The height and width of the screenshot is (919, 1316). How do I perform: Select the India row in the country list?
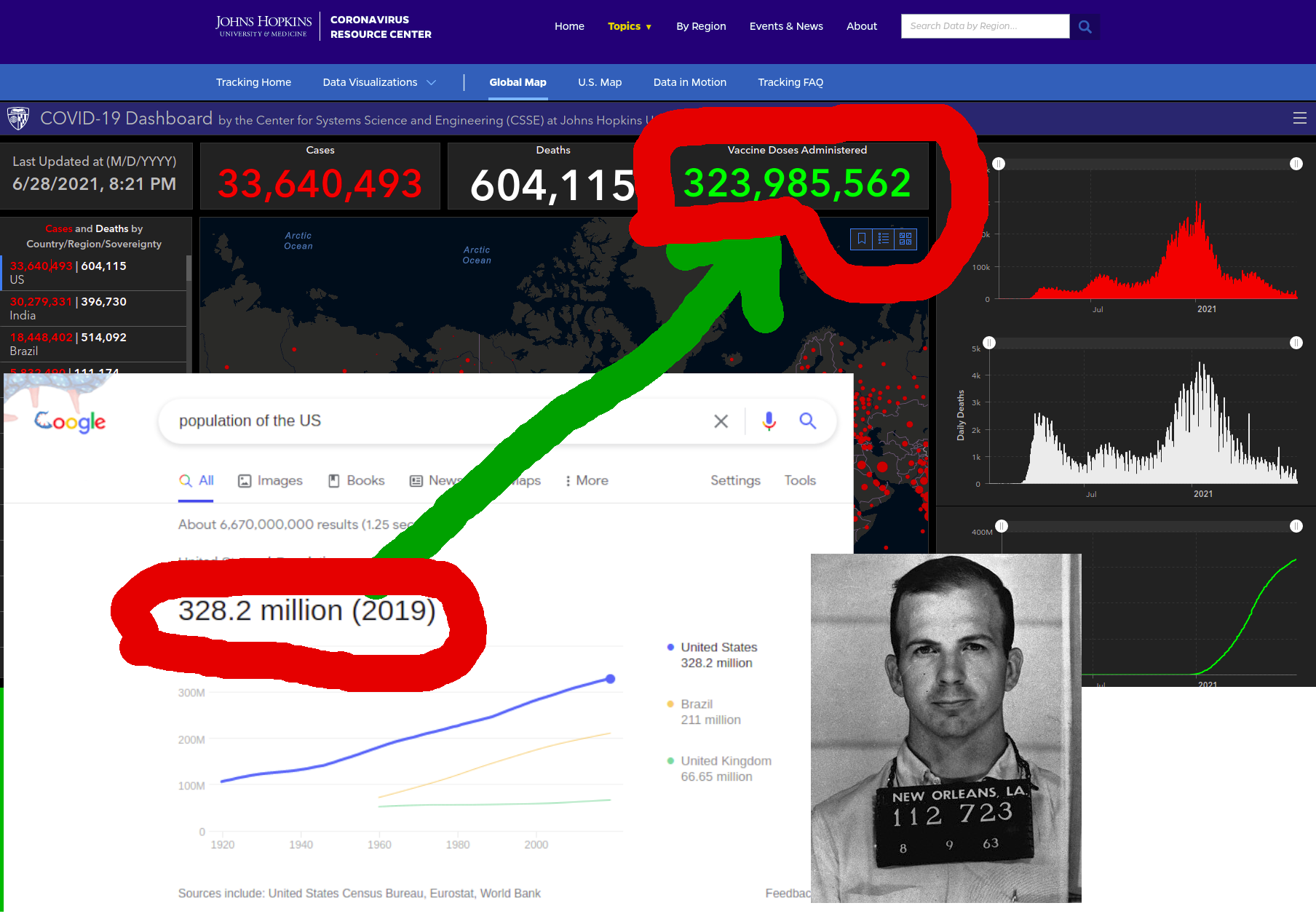(x=94, y=309)
